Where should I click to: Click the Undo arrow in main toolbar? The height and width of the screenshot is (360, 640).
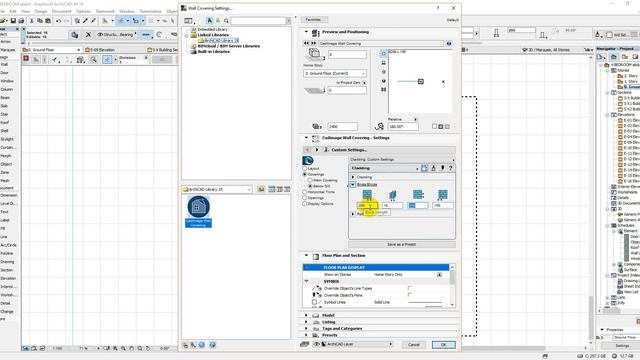59,20
